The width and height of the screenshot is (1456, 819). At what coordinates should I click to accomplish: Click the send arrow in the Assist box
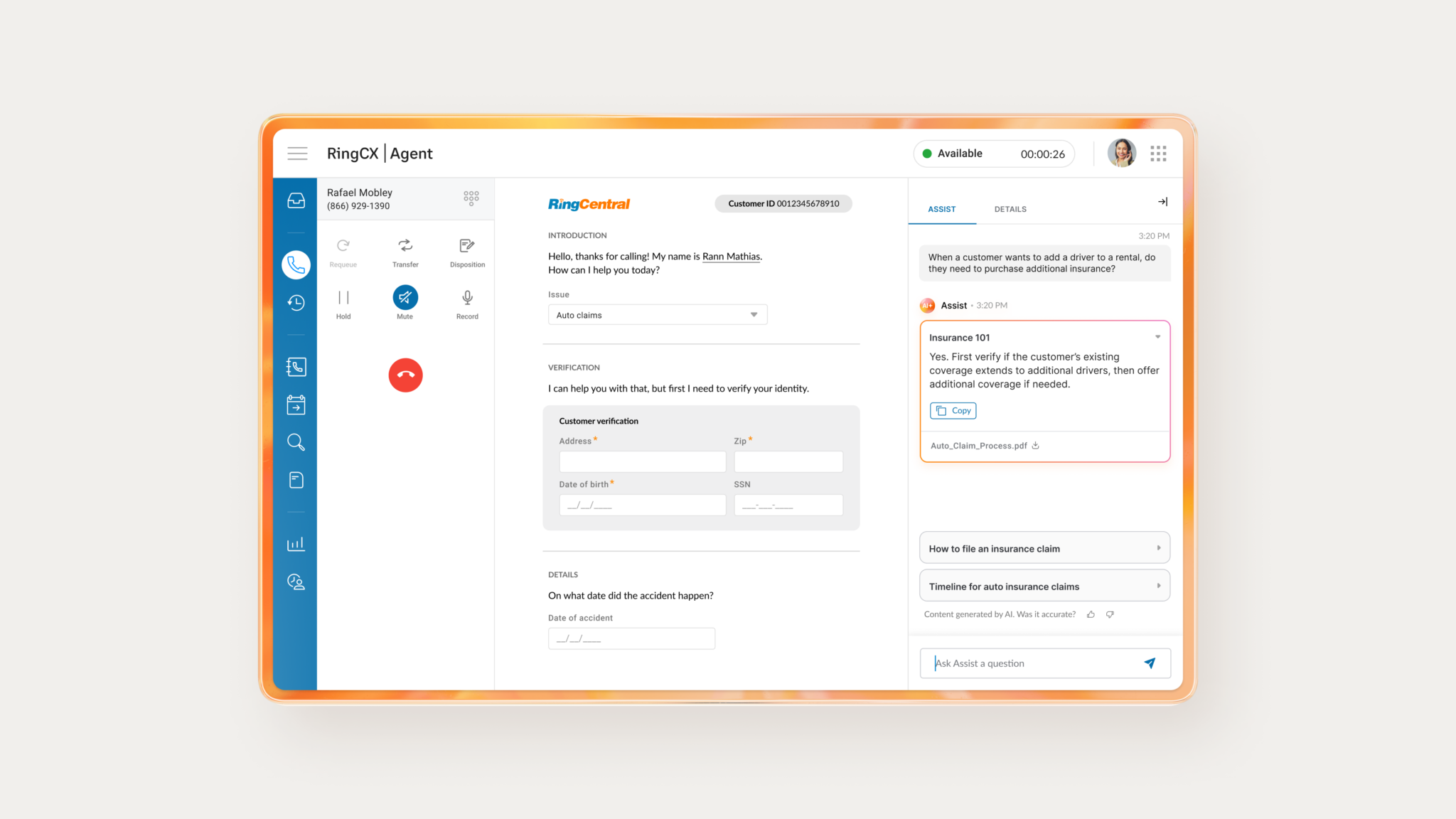pyautogui.click(x=1150, y=663)
